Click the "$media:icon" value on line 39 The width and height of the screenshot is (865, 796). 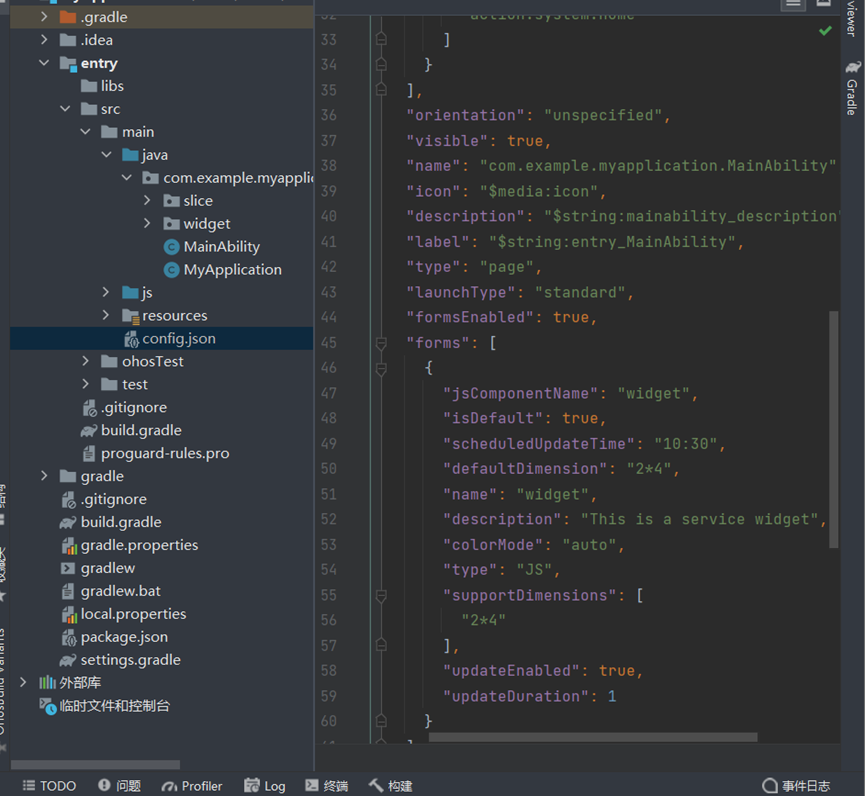[539, 191]
